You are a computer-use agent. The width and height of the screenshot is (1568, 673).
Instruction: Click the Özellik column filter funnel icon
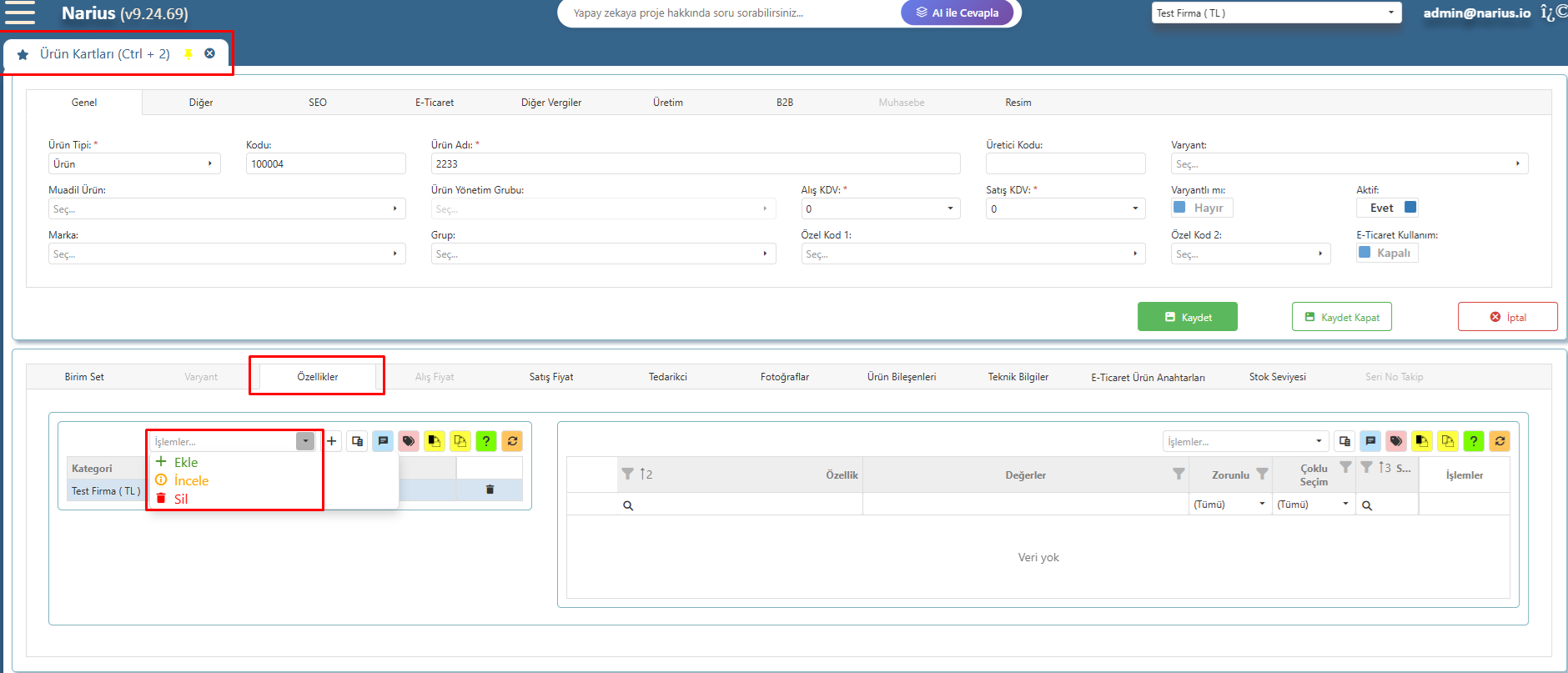(627, 474)
